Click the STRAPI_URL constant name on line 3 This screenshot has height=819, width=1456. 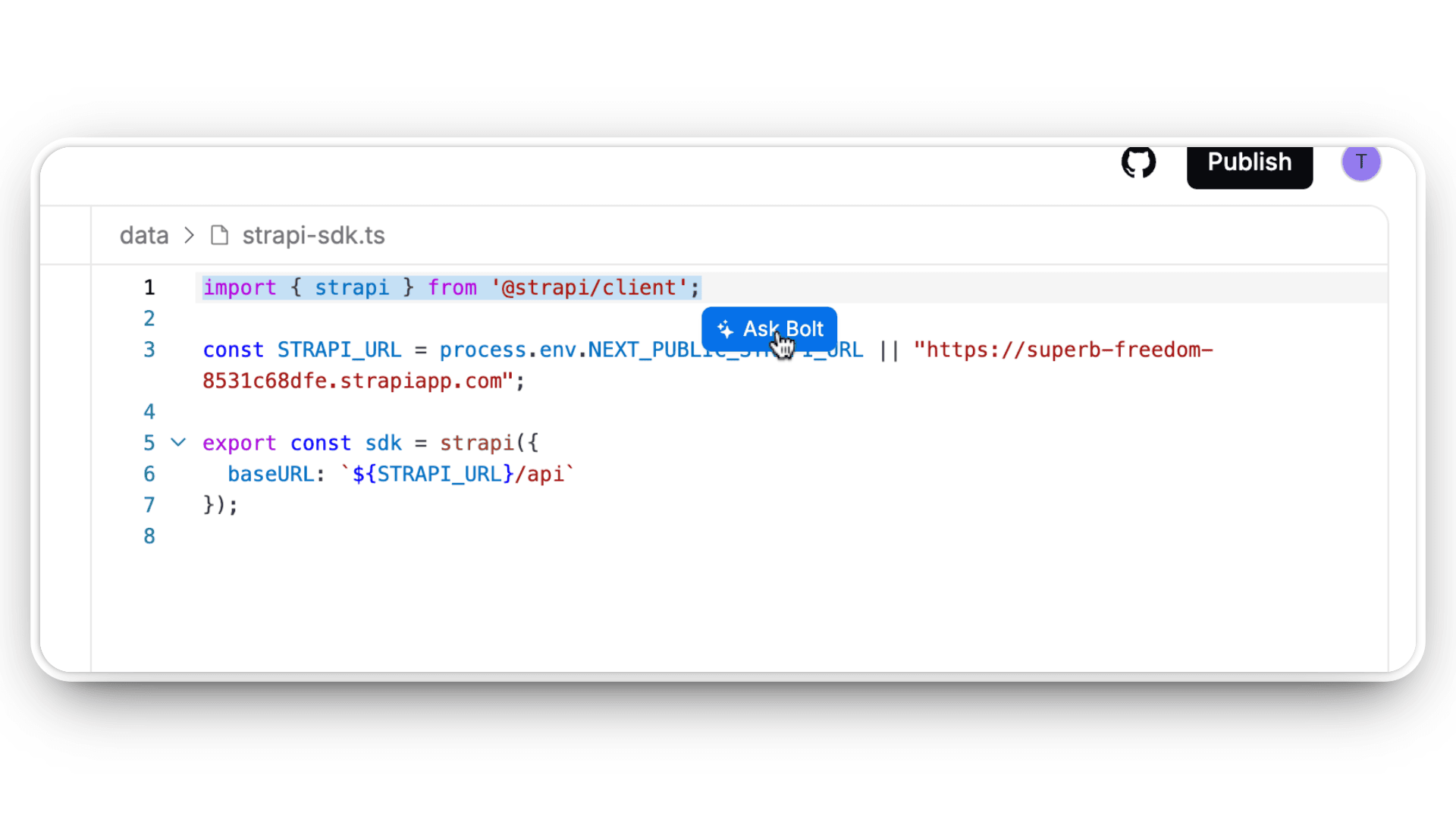(339, 350)
